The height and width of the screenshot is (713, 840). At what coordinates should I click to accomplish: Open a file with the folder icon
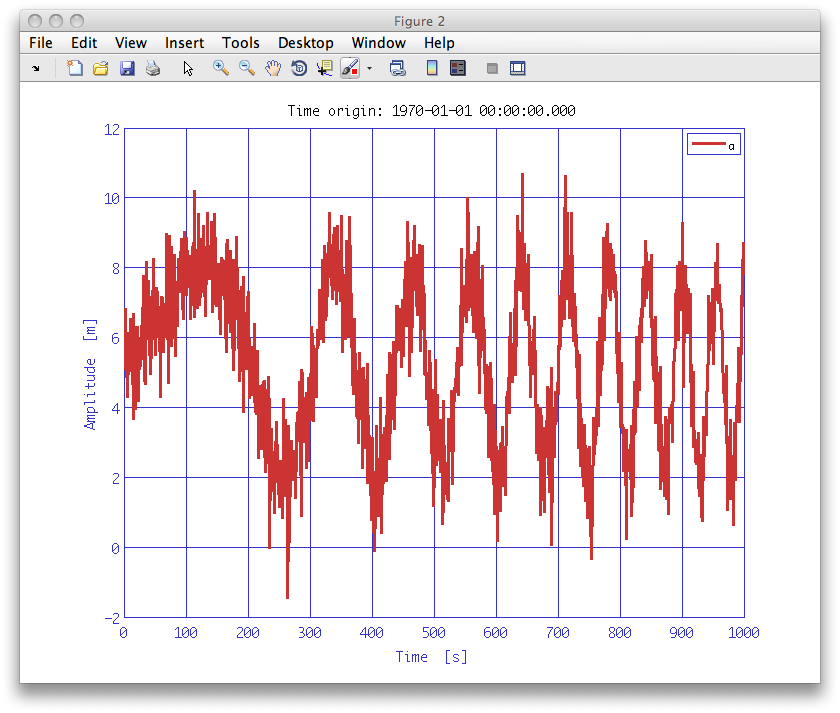pyautogui.click(x=101, y=68)
